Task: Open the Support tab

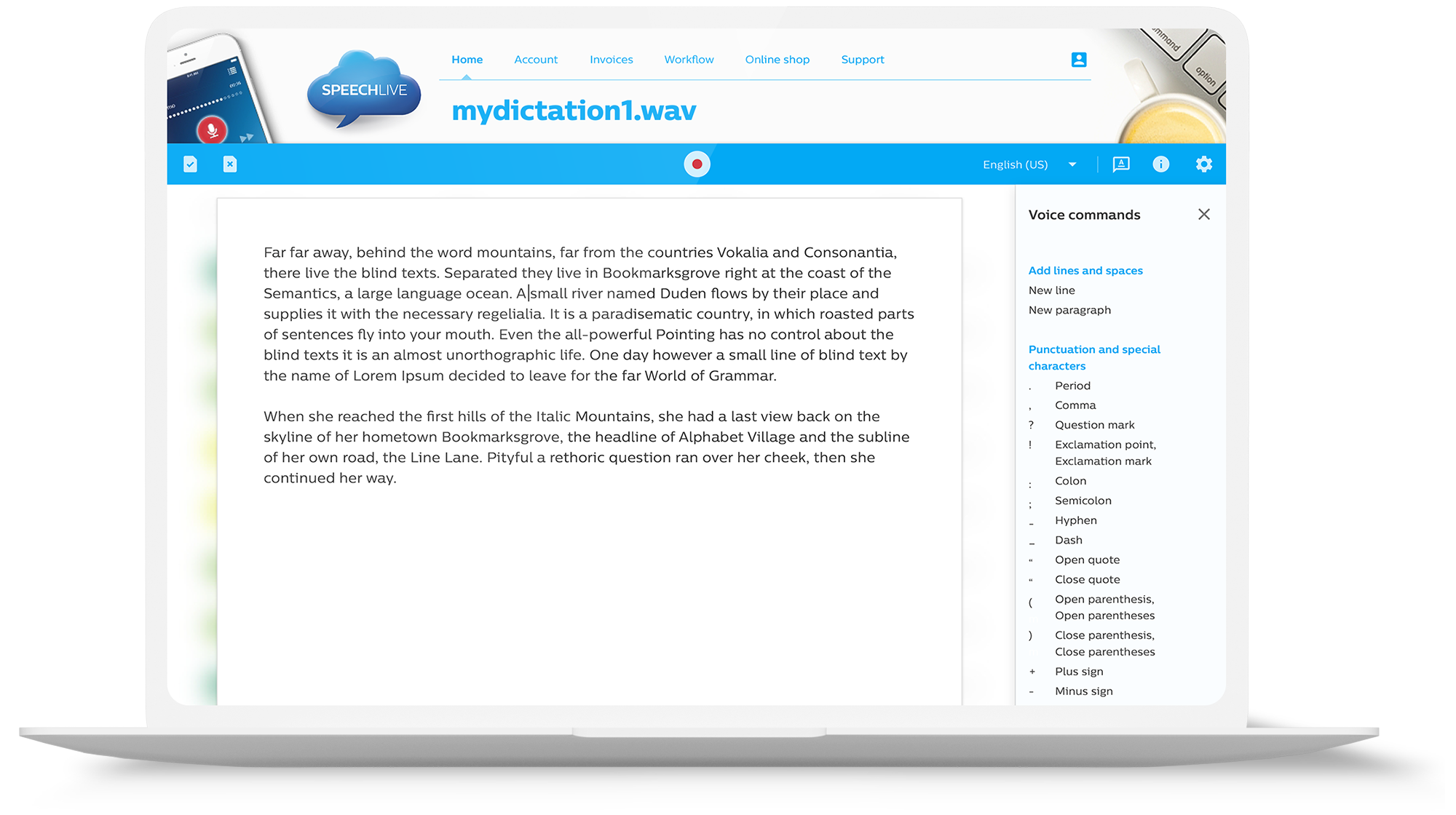Action: [x=863, y=60]
